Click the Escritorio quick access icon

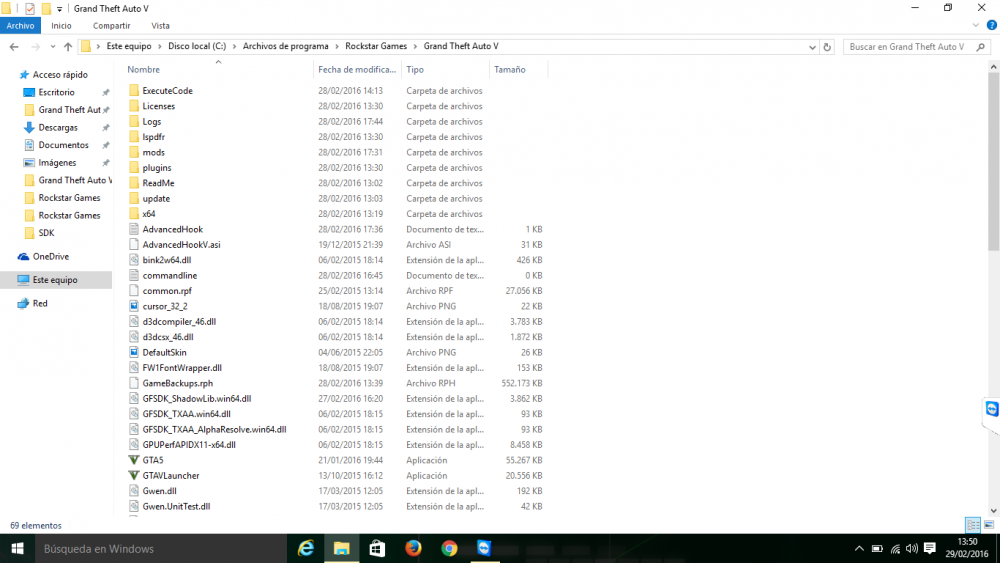29,92
